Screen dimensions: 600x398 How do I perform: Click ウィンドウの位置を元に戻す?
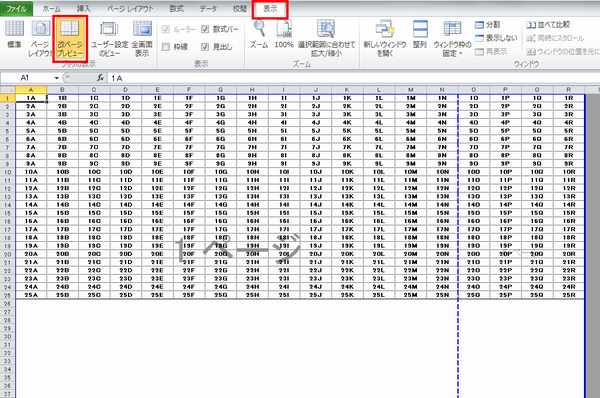pyautogui.click(x=562, y=51)
